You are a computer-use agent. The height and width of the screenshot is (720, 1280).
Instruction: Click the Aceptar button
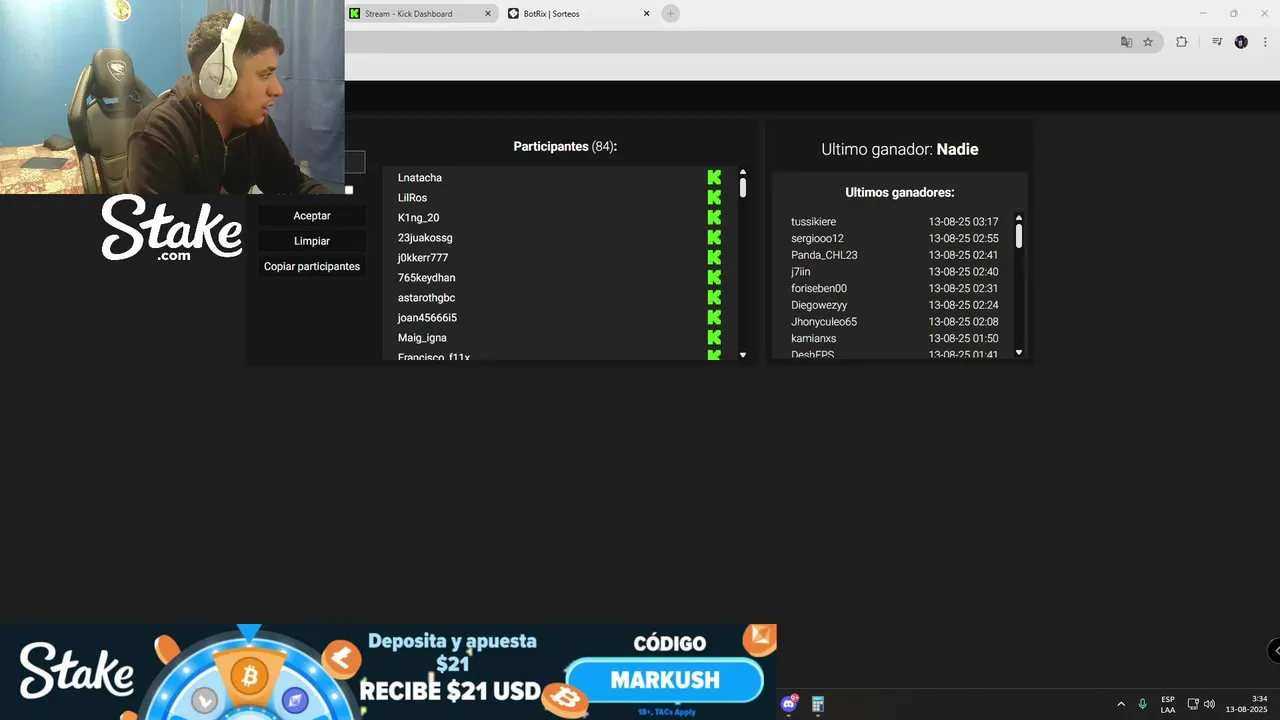[312, 215]
